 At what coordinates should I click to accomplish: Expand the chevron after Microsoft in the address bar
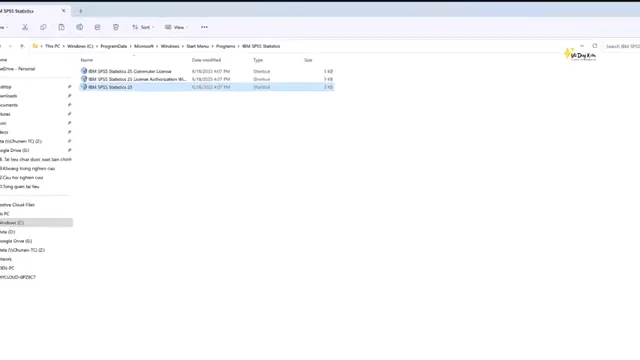pyautogui.click(x=157, y=46)
